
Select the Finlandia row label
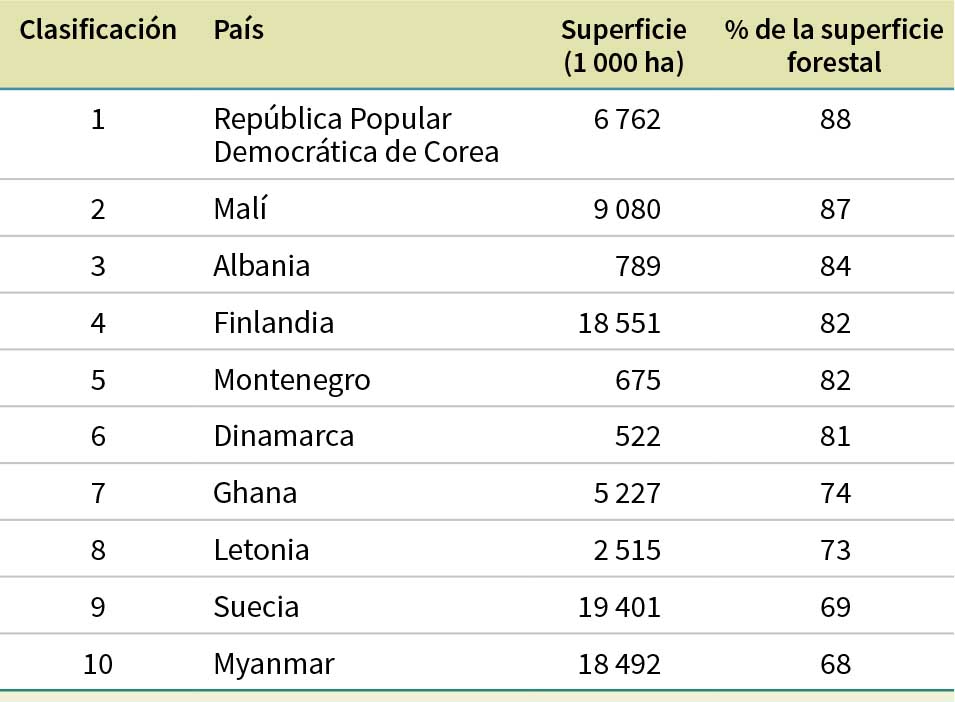[x=273, y=323]
